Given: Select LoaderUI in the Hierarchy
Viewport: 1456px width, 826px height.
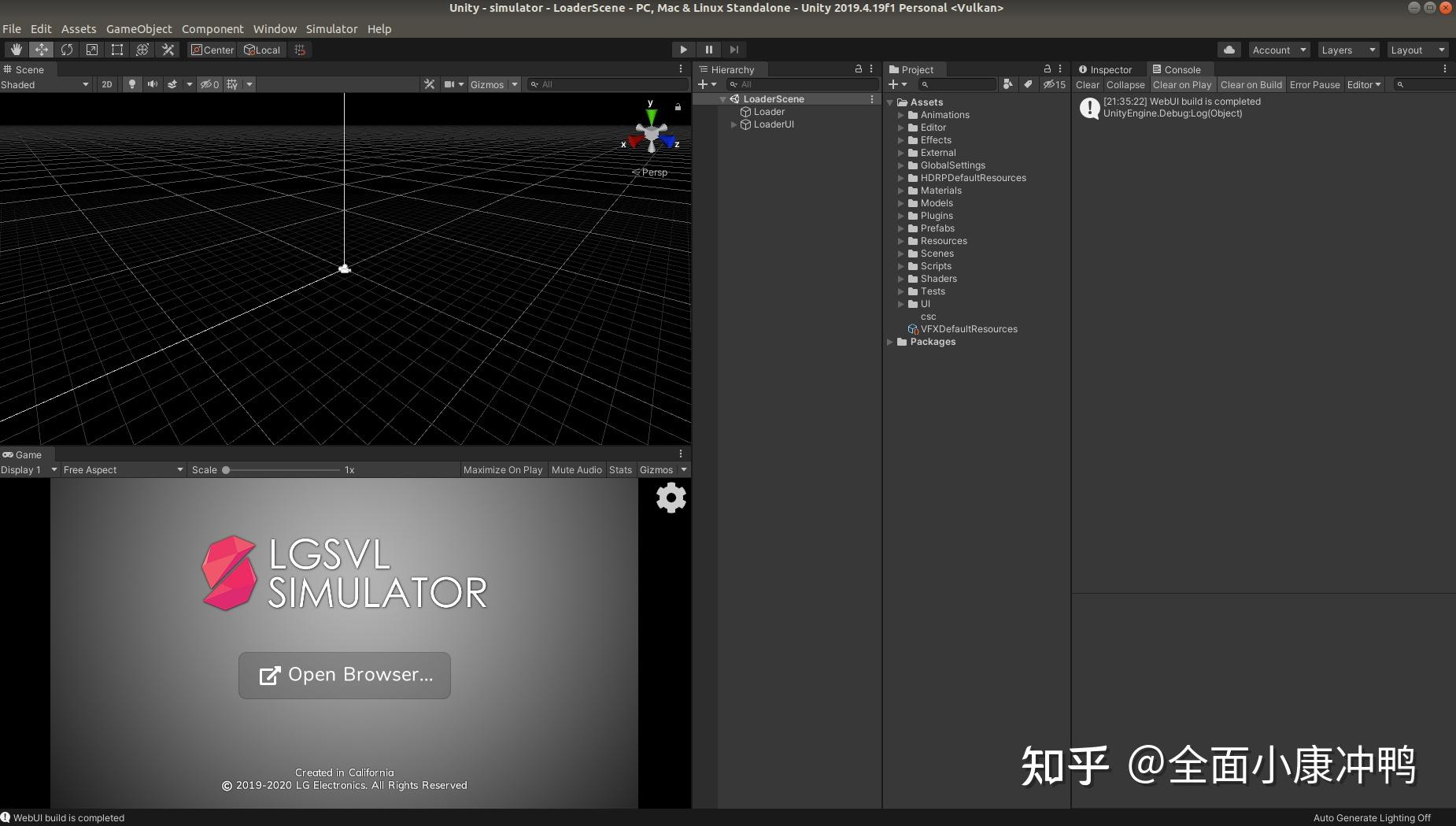Looking at the screenshot, I should pos(774,124).
